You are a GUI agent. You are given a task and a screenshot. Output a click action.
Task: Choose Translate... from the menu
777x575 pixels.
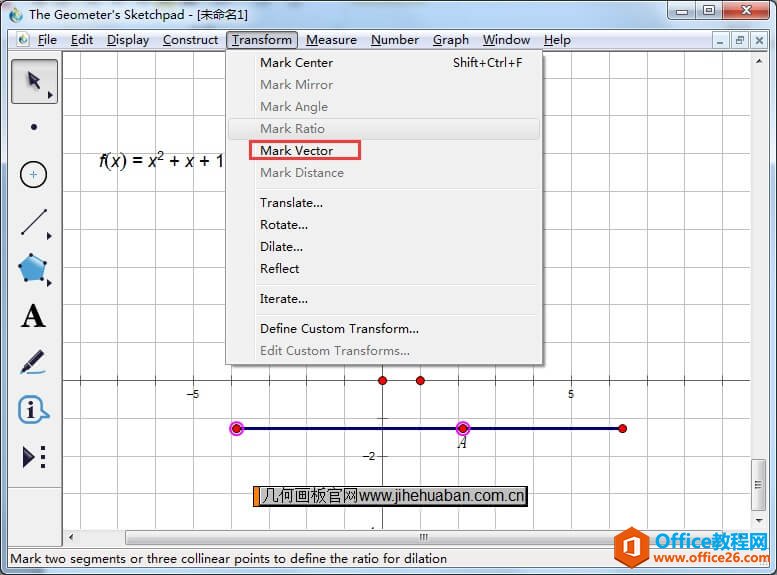[x=384, y=203]
